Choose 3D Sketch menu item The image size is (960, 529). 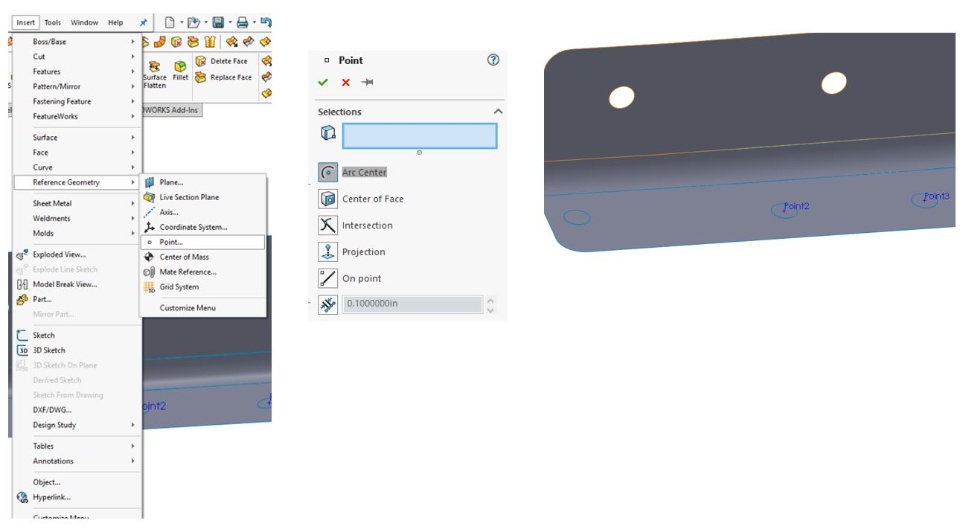(77, 350)
